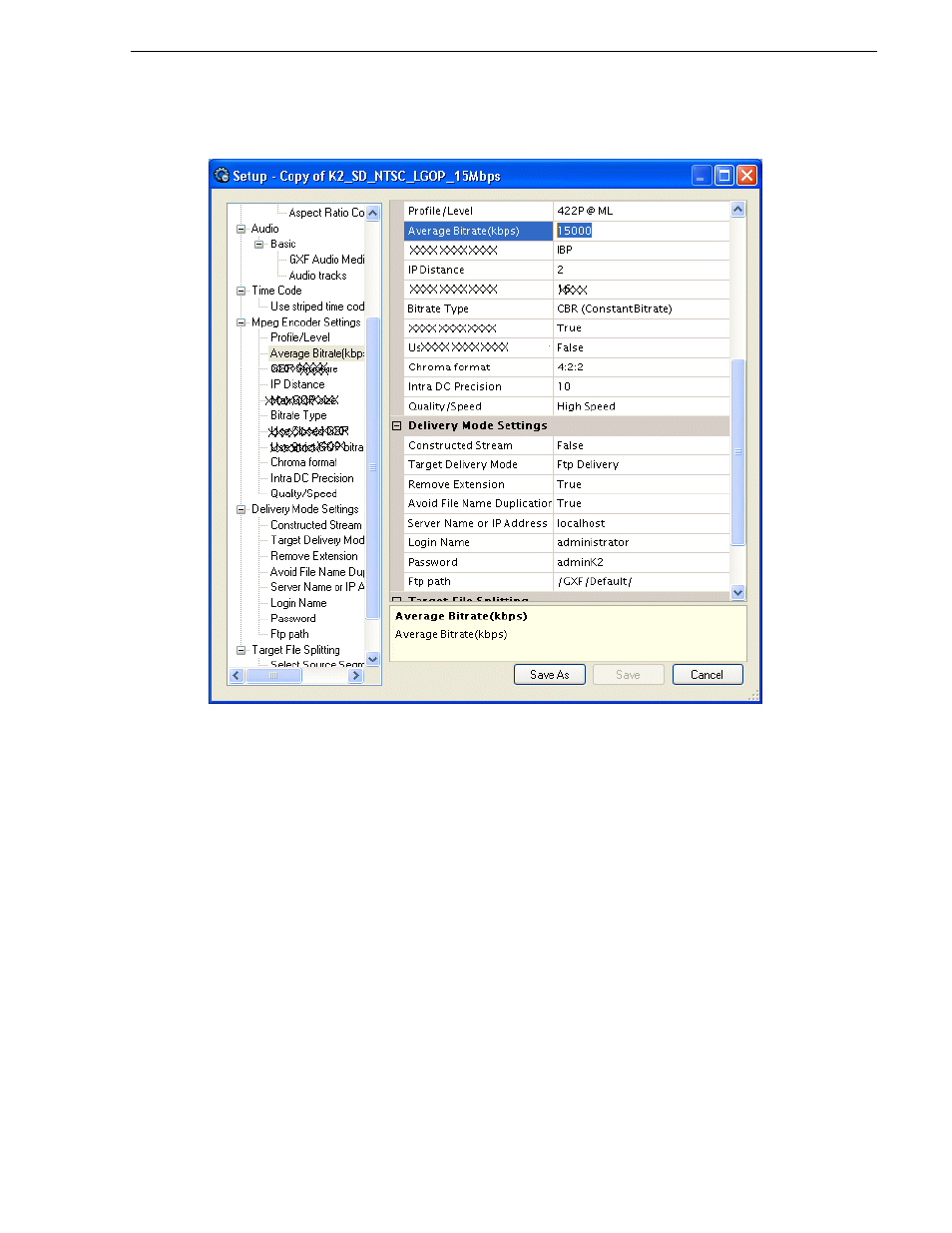Minimize the Setup window
This screenshot has width=952, height=1233.
[702, 176]
